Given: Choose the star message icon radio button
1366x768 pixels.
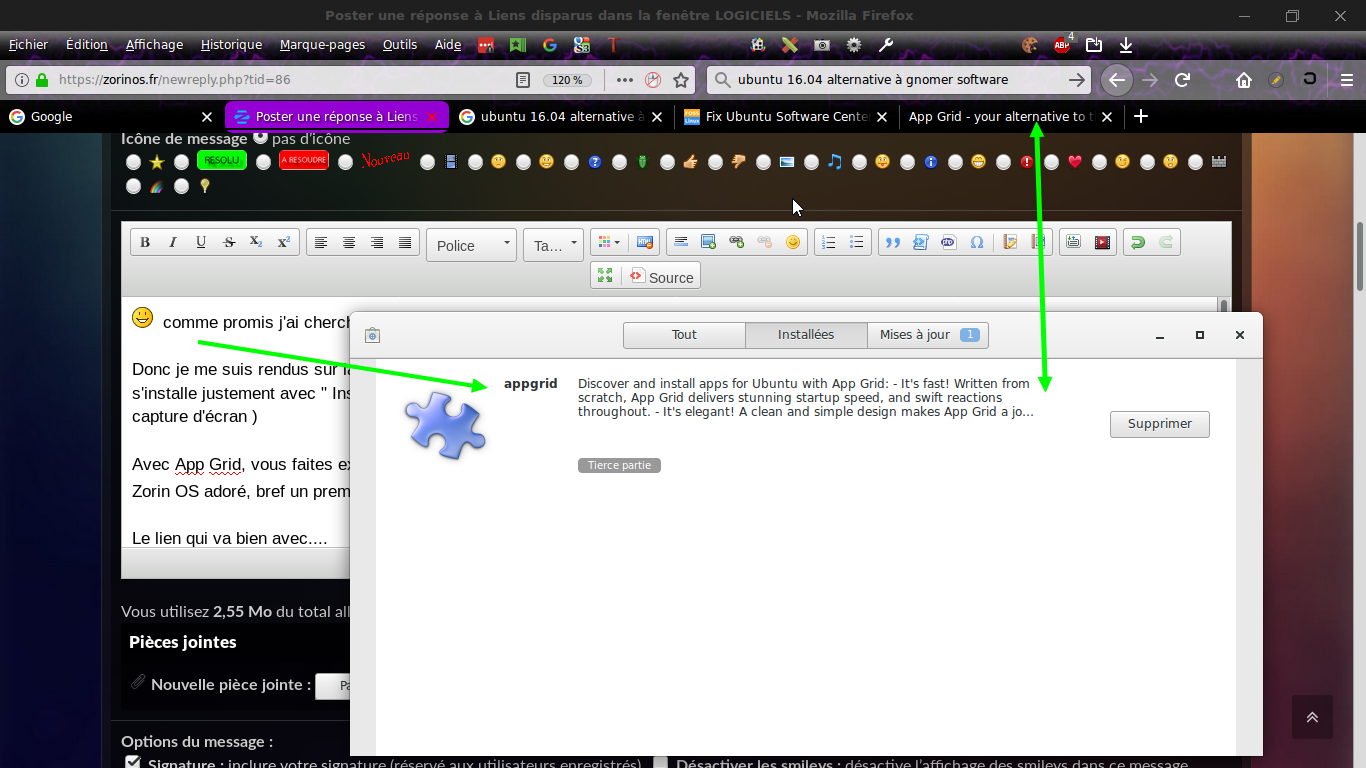Looking at the screenshot, I should point(133,162).
